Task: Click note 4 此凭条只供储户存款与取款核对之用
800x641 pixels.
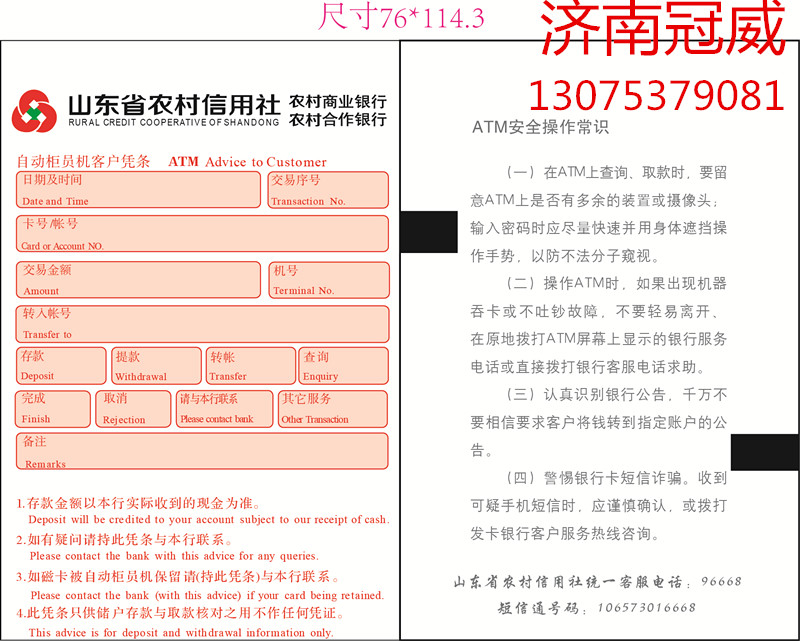Action: coord(181,613)
